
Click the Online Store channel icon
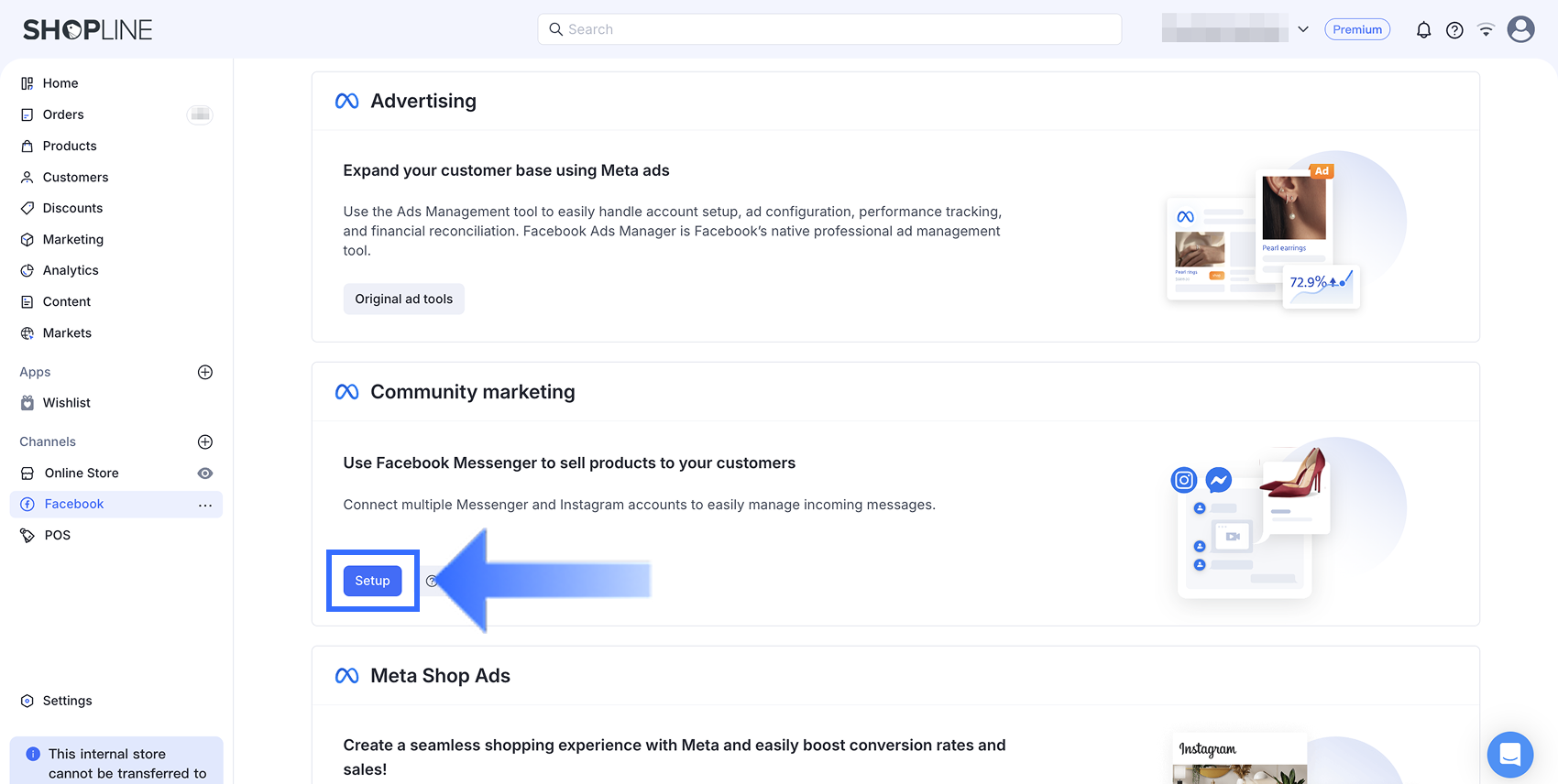coord(27,474)
